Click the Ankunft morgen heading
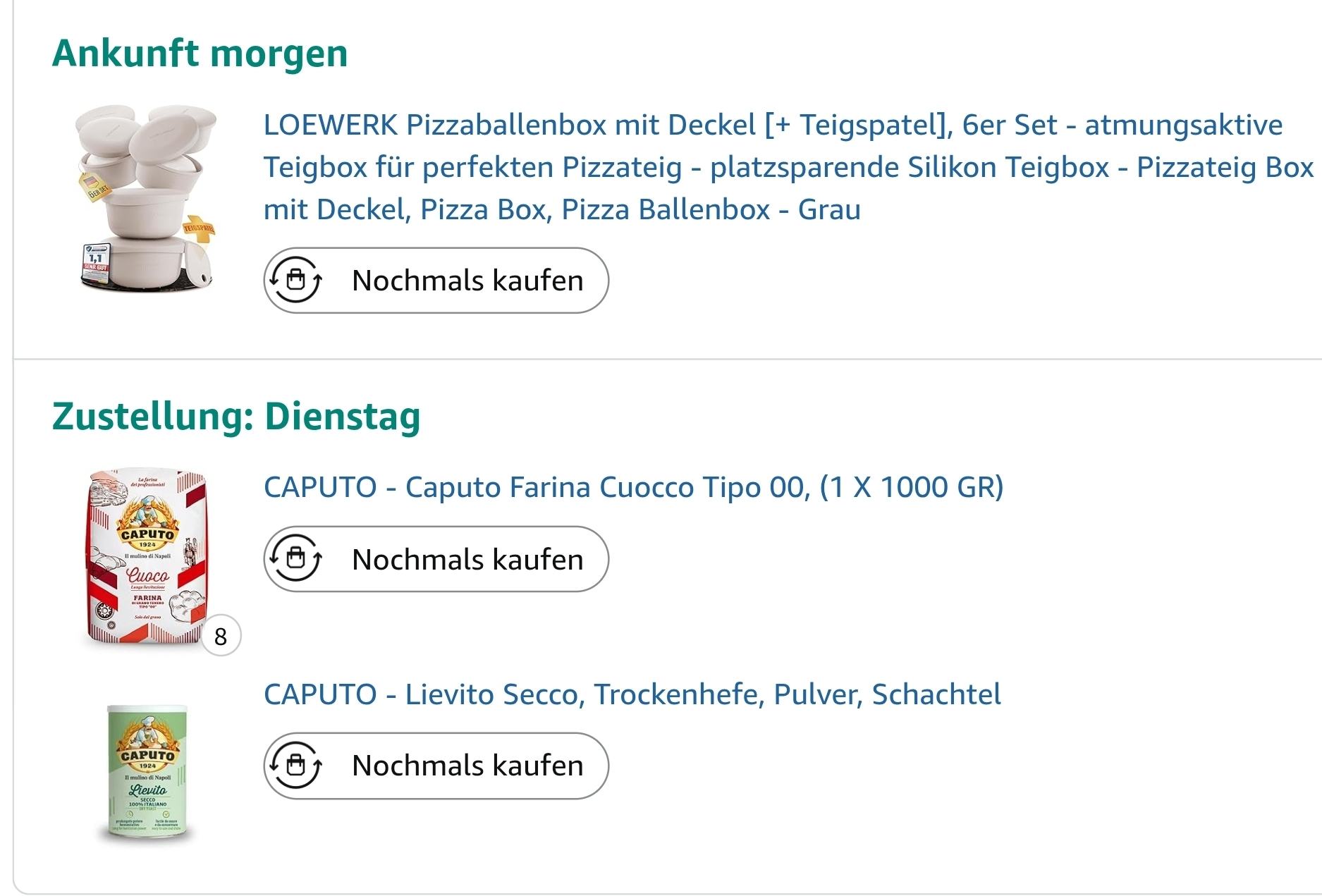Viewport: 1322px width, 896px height. (x=200, y=54)
